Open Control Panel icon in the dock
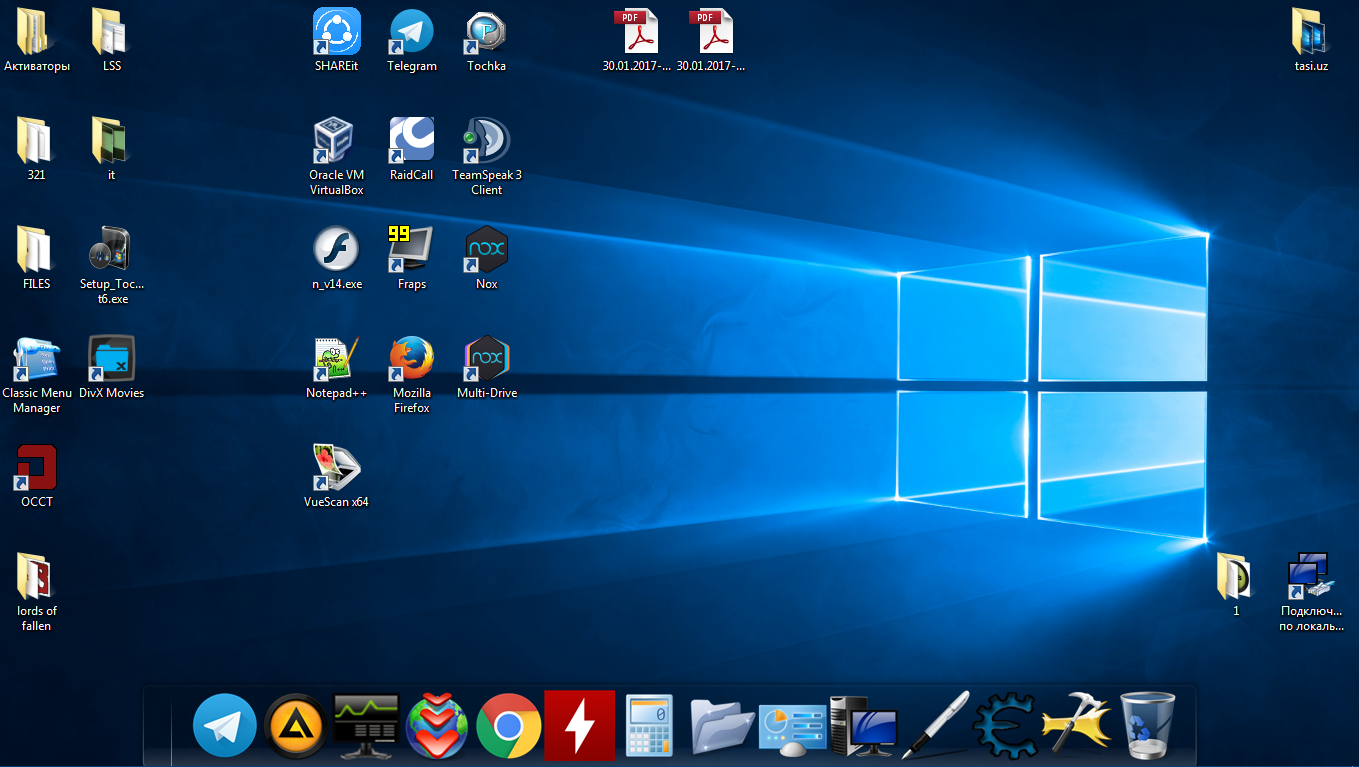 [793, 729]
